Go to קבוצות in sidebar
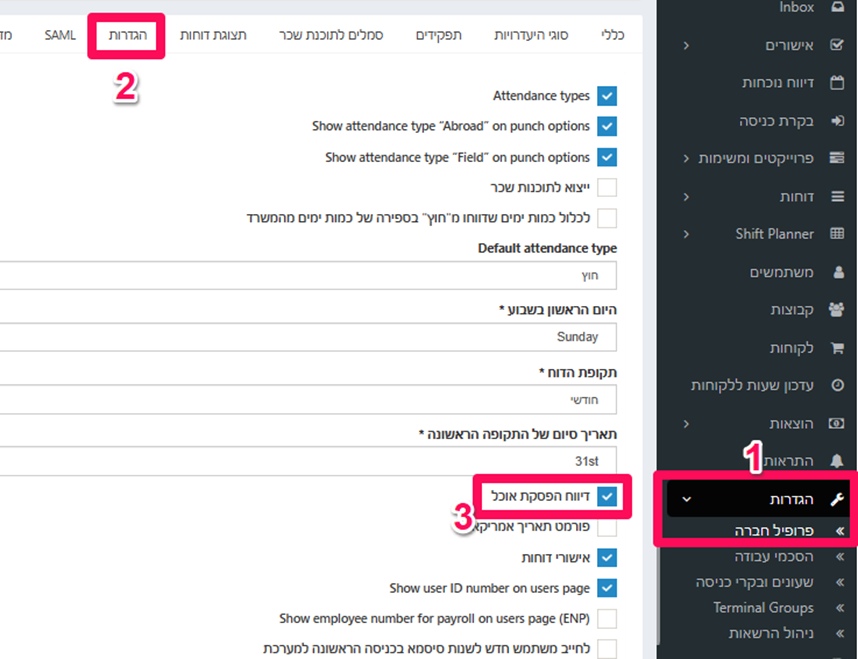This screenshot has width=858, height=659. click(792, 310)
